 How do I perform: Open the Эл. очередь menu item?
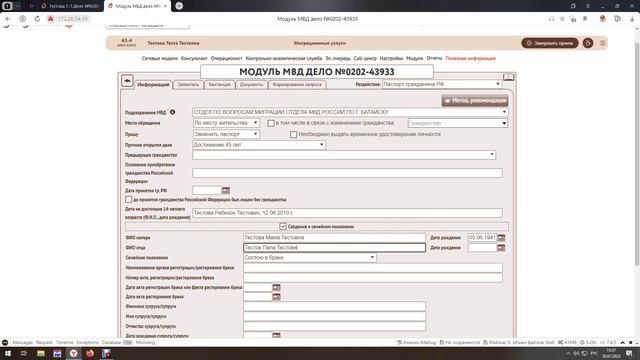[338, 58]
